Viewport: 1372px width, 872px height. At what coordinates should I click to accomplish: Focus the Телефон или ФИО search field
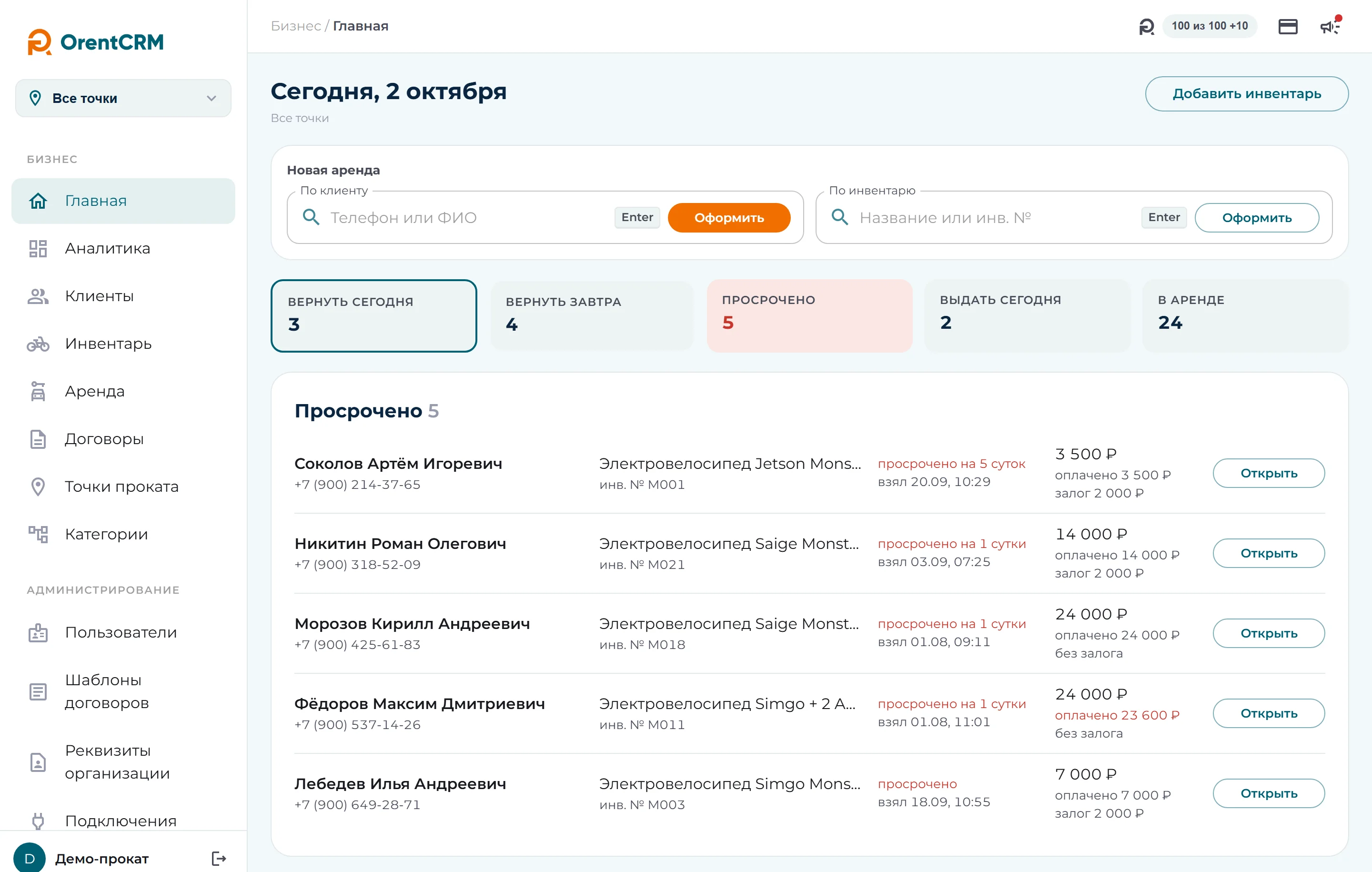tap(467, 218)
